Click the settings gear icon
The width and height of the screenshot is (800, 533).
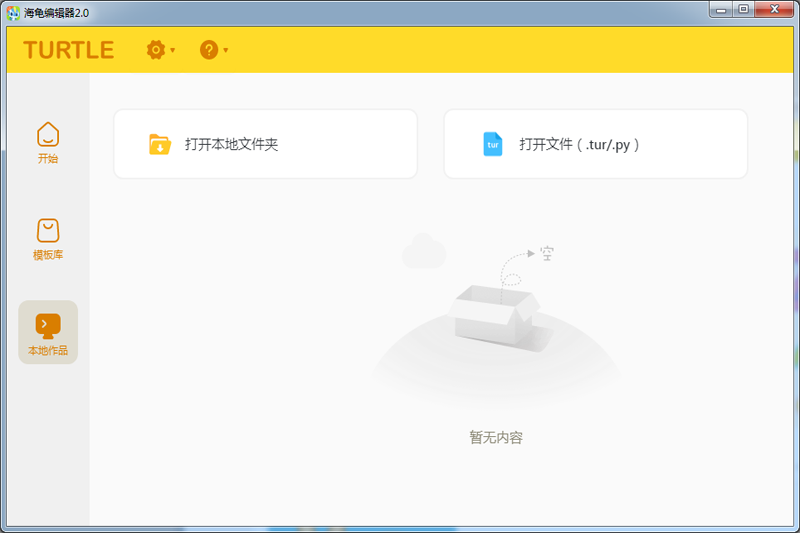click(155, 50)
